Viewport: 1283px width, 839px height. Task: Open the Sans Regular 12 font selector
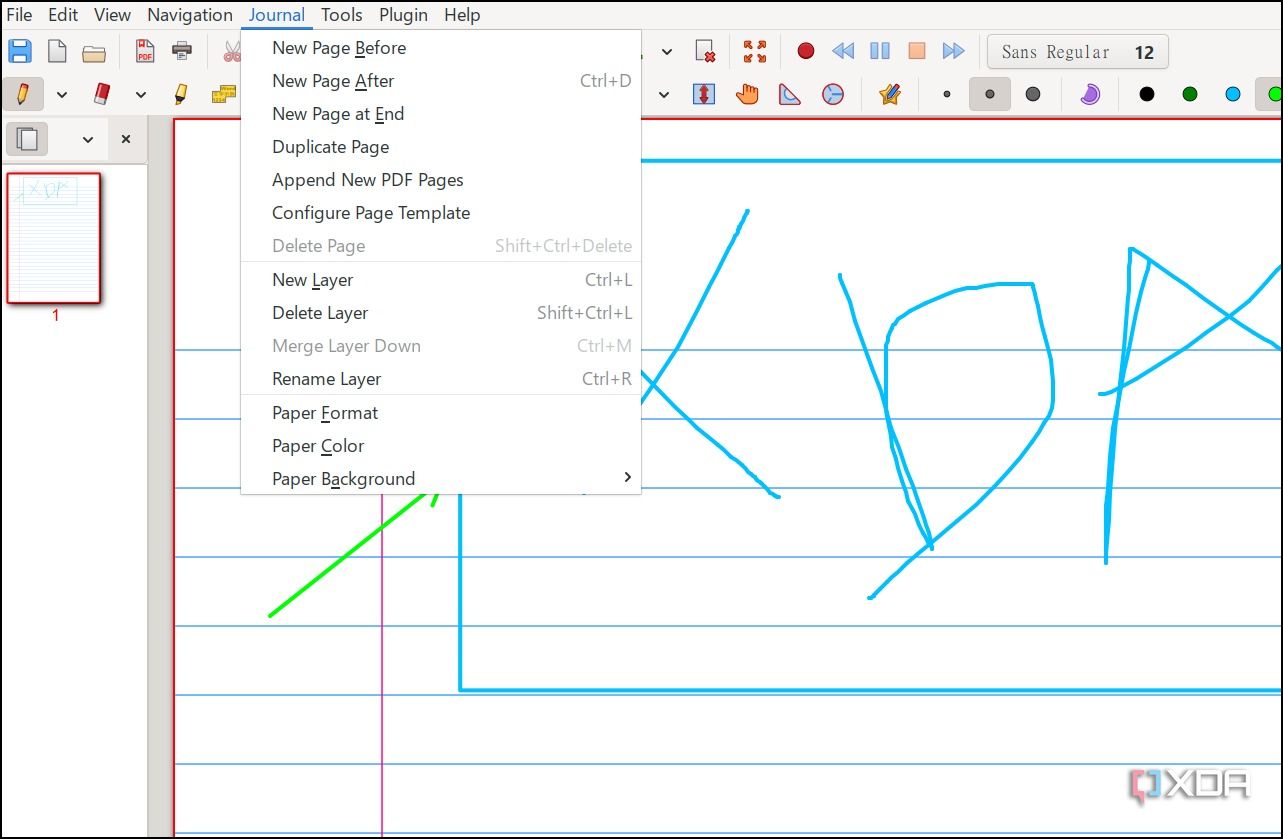click(1077, 52)
